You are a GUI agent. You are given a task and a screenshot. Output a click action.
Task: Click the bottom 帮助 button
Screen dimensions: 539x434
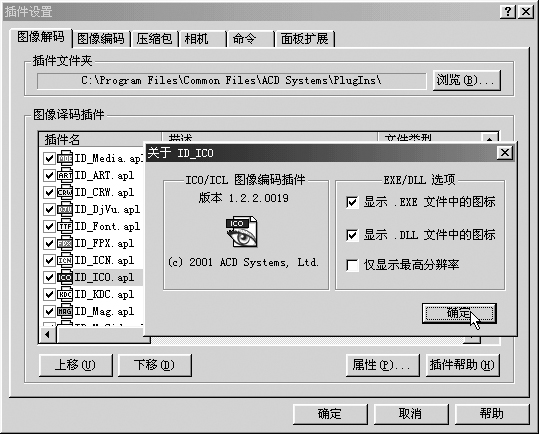tap(492, 414)
